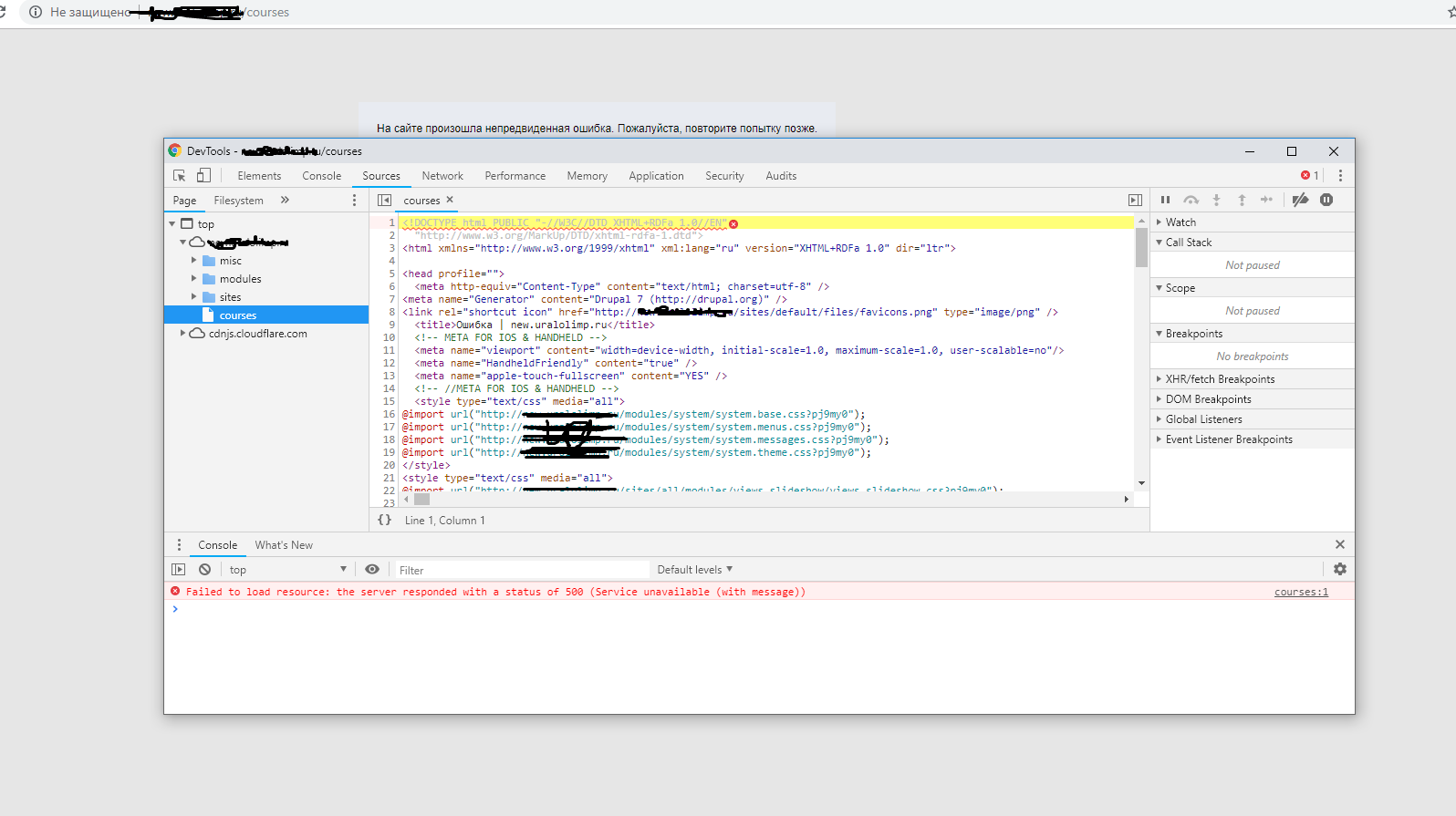The height and width of the screenshot is (816, 1456).
Task: Click the red error count badge
Action: click(1310, 175)
